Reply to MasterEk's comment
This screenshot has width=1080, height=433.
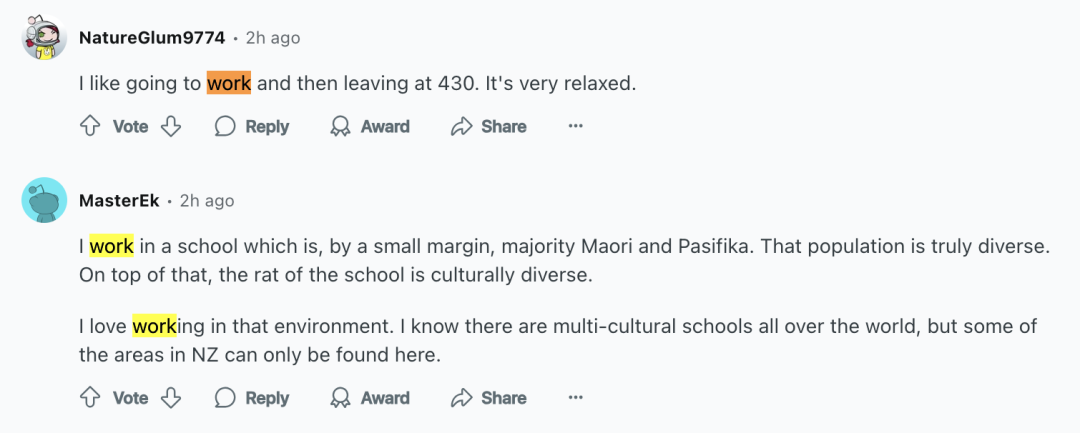[252, 398]
